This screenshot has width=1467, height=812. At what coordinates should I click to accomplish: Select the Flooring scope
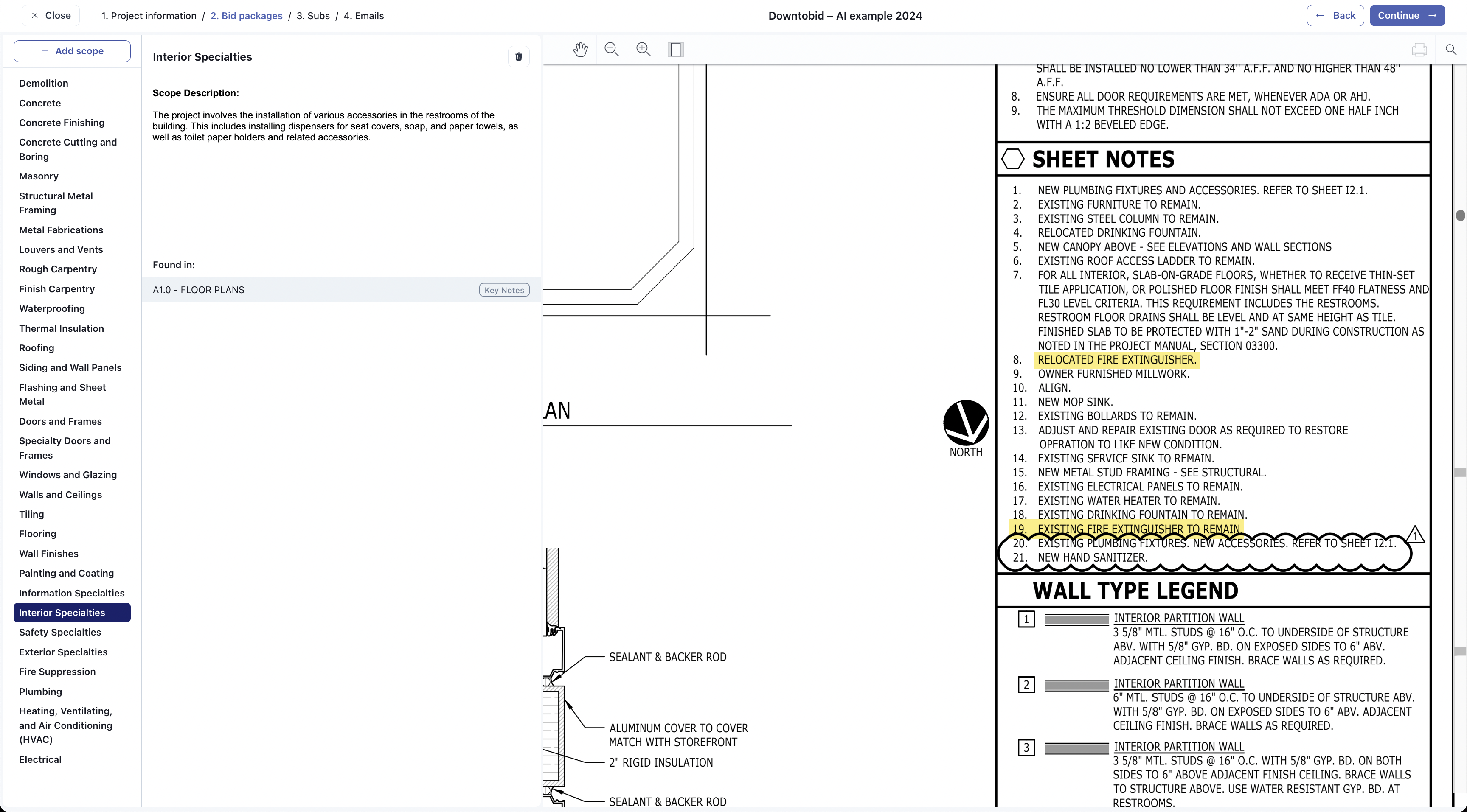38,533
